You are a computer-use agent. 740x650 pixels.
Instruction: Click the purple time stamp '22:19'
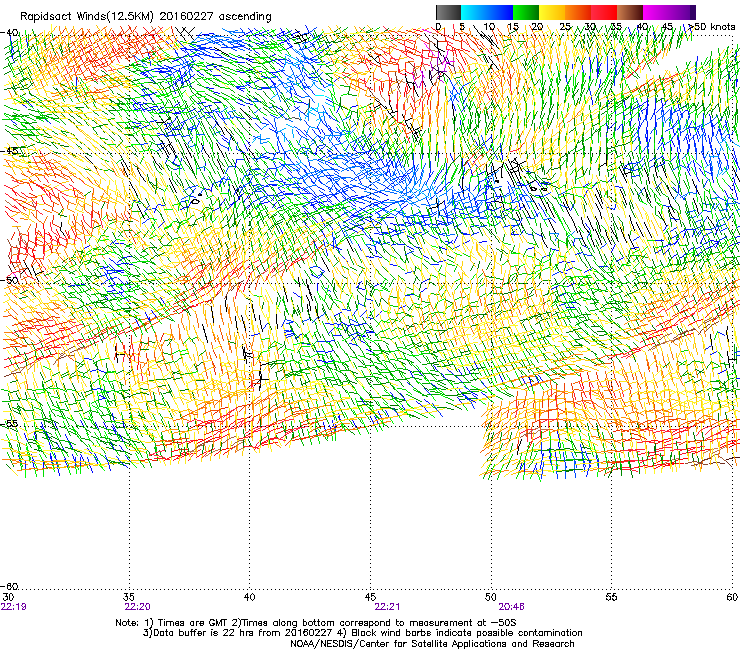tap(14, 607)
